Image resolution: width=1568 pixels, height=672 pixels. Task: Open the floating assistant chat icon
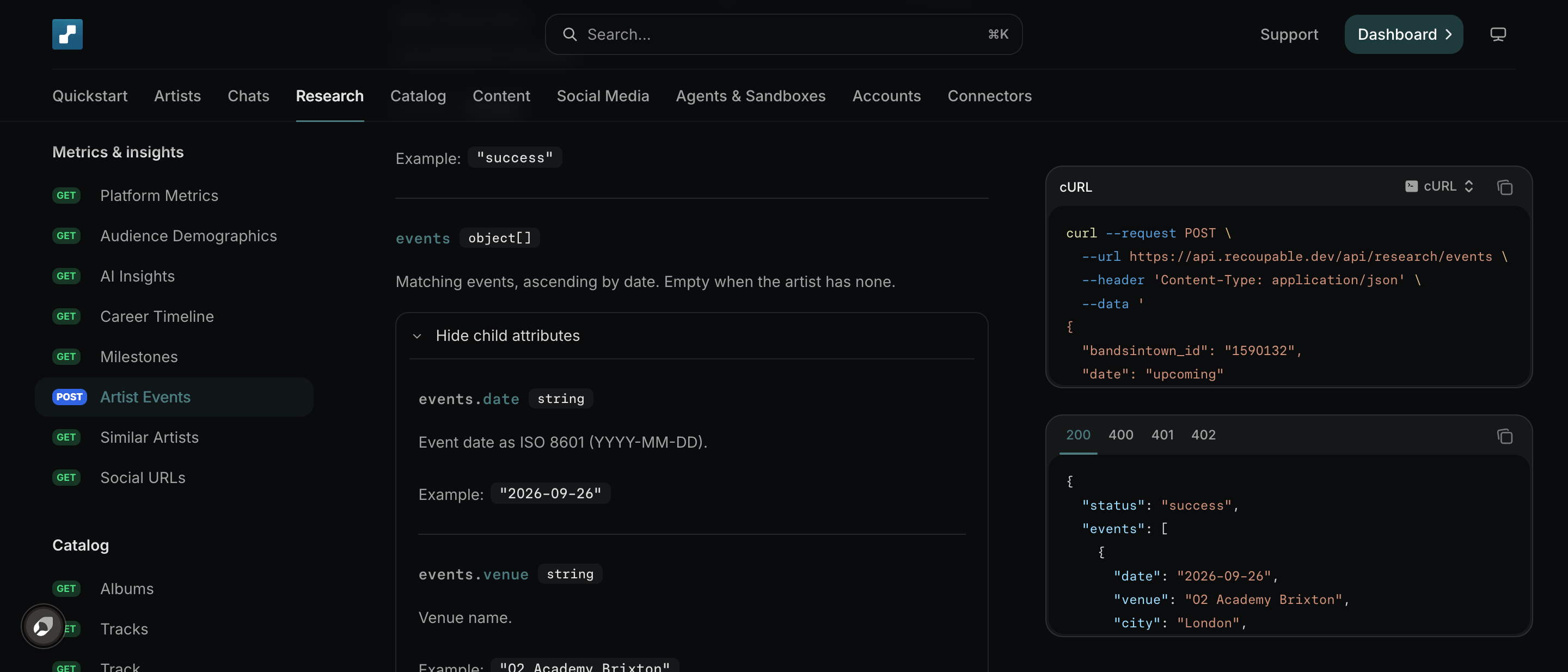43,626
